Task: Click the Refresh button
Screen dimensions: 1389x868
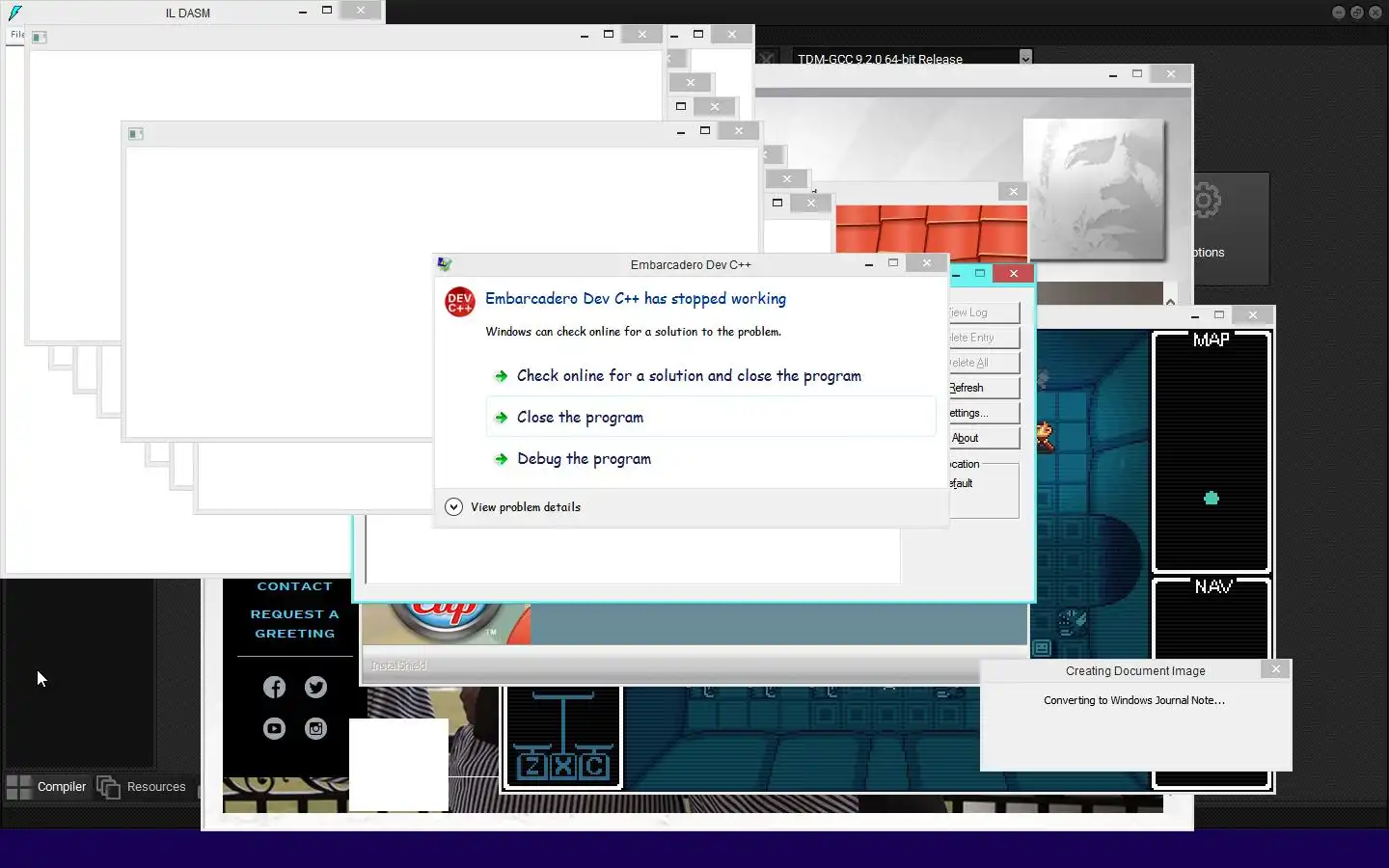Action: click(x=983, y=388)
